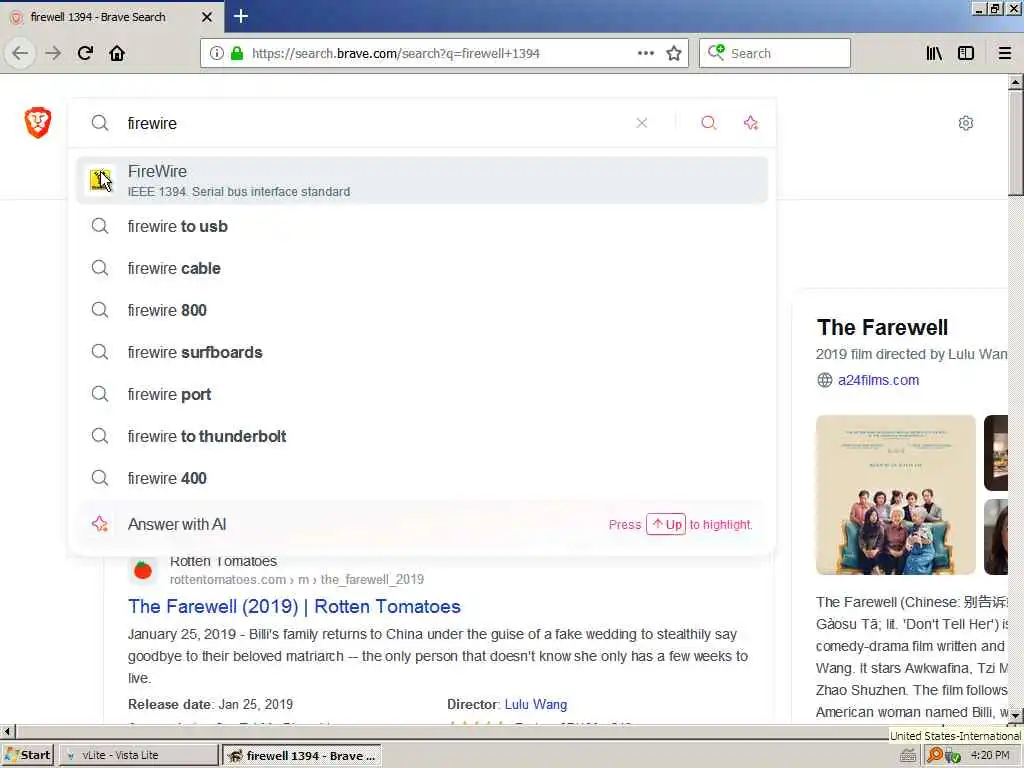The width and height of the screenshot is (1024, 768).
Task: Select suggestion firewire surfboards
Action: pos(422,353)
